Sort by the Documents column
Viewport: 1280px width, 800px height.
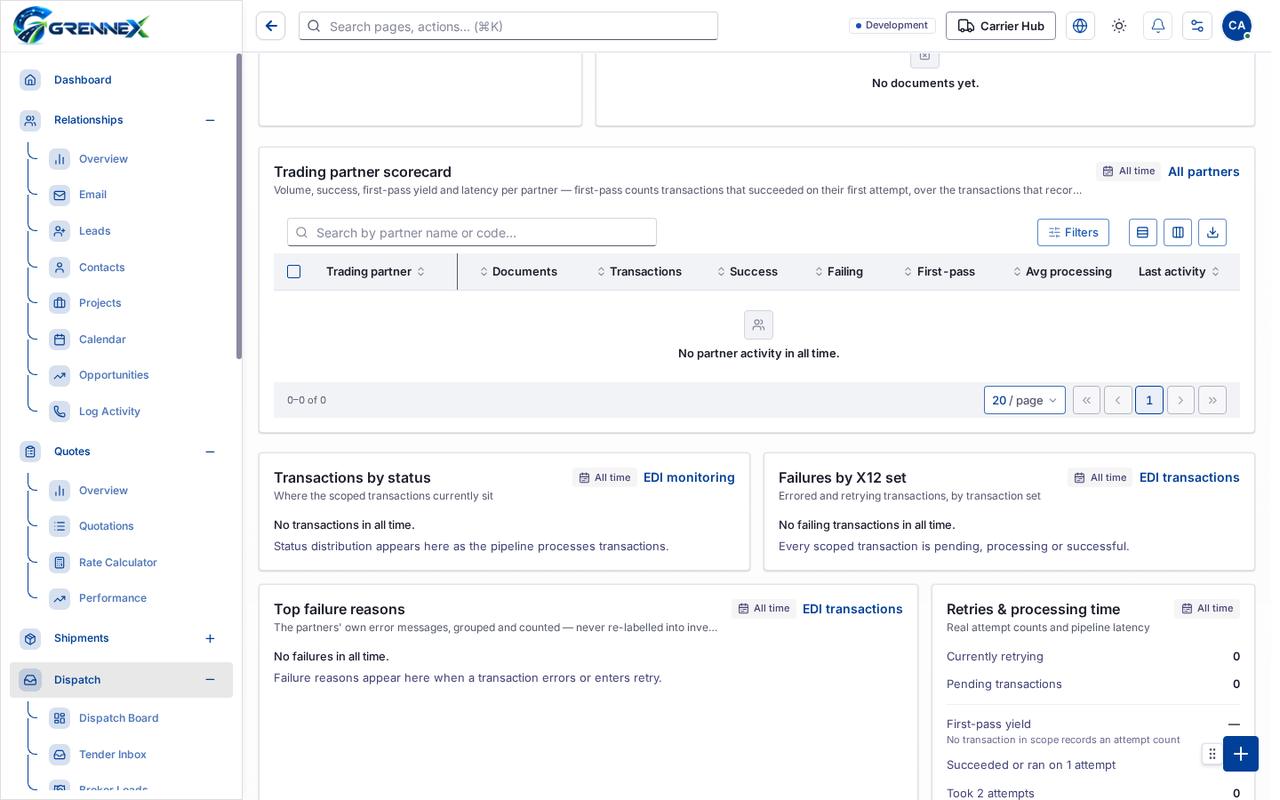pos(519,272)
